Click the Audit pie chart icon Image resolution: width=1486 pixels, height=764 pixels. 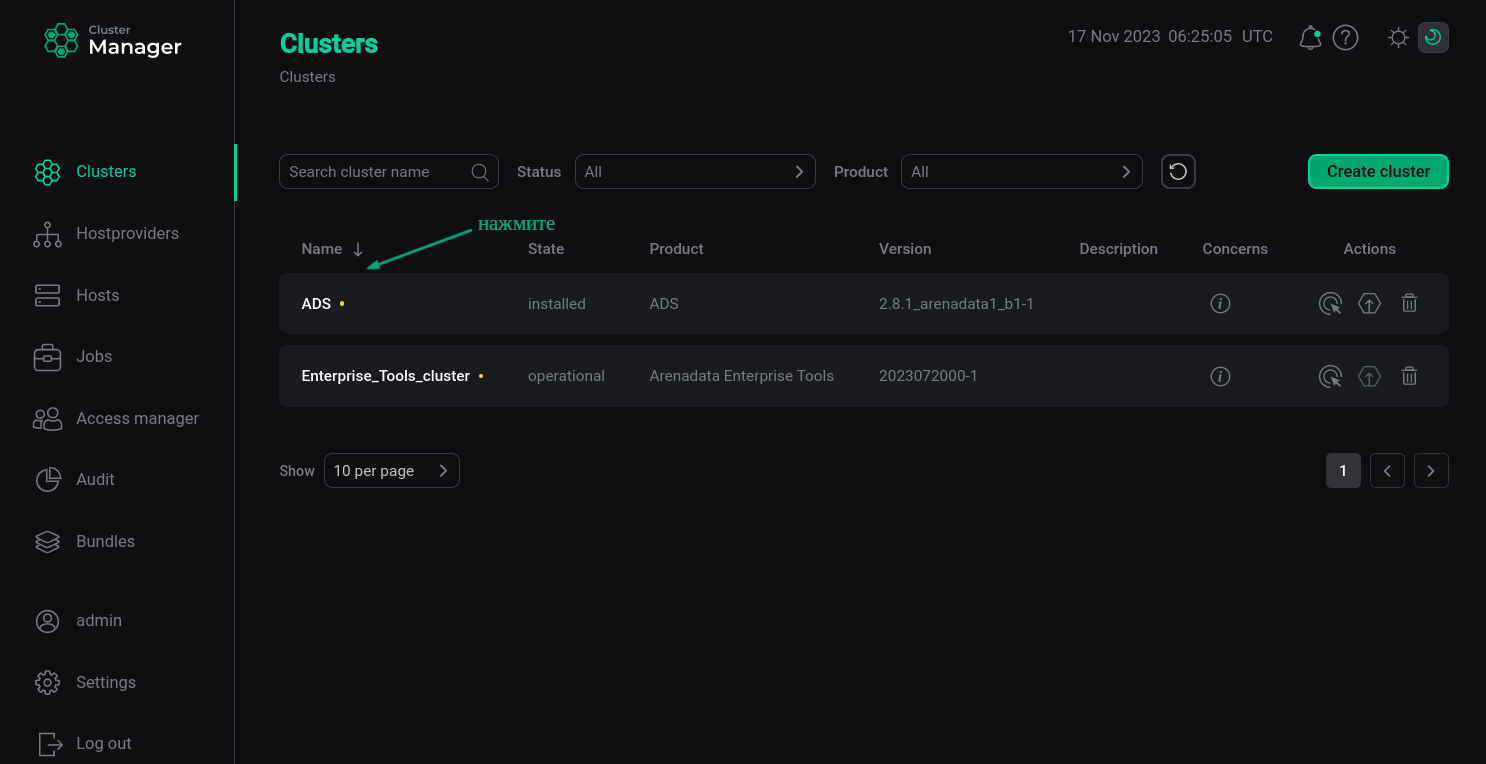point(47,480)
